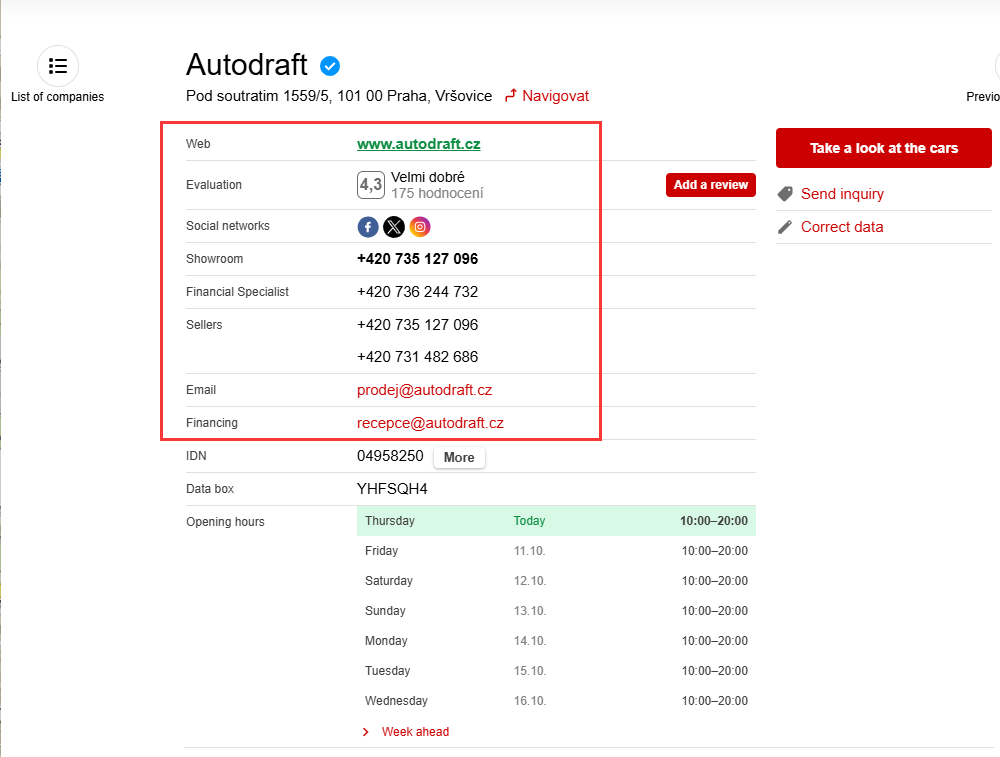Screen dimensions: 1000x757
Task: Click the Send inquiry link
Action: (842, 194)
